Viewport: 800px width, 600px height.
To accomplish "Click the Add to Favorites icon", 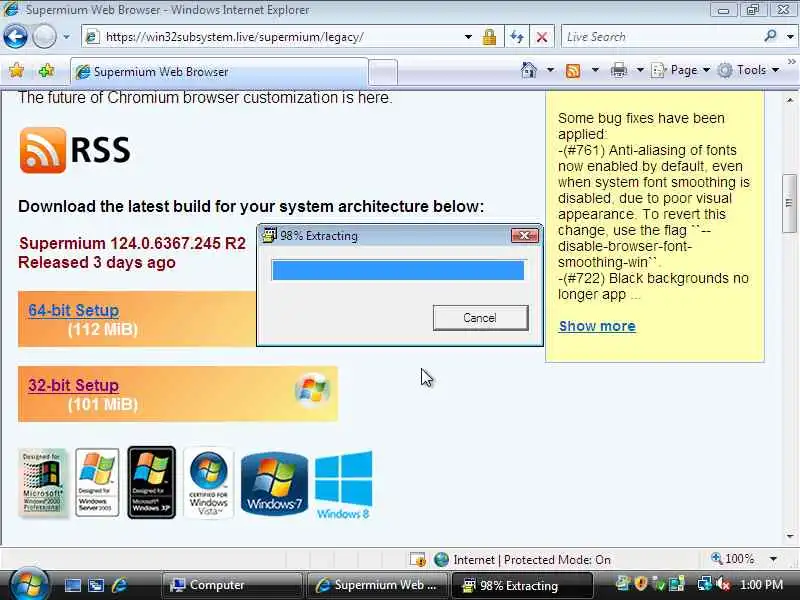I will [46, 70].
